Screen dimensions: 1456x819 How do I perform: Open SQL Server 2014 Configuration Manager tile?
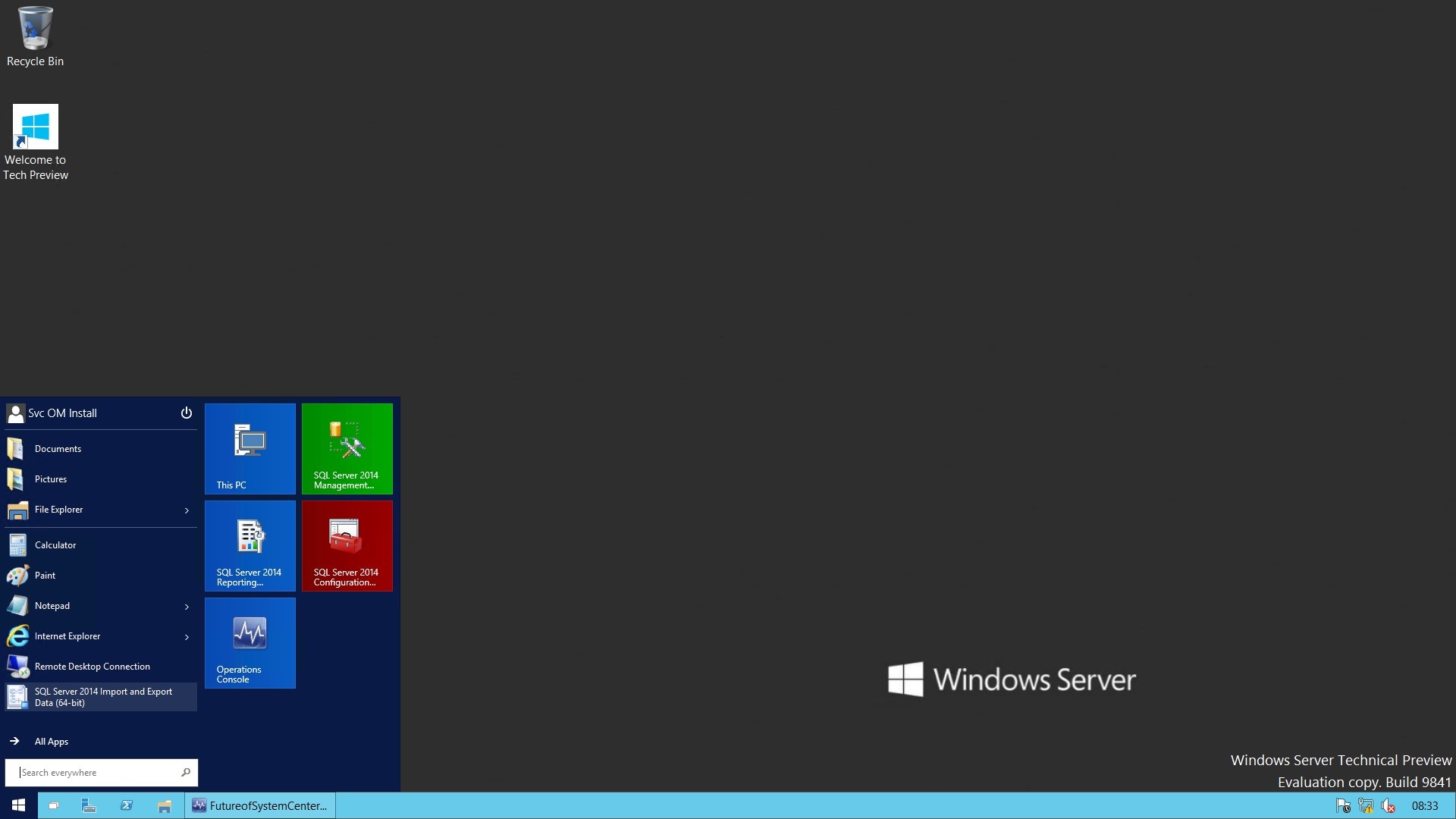point(347,546)
